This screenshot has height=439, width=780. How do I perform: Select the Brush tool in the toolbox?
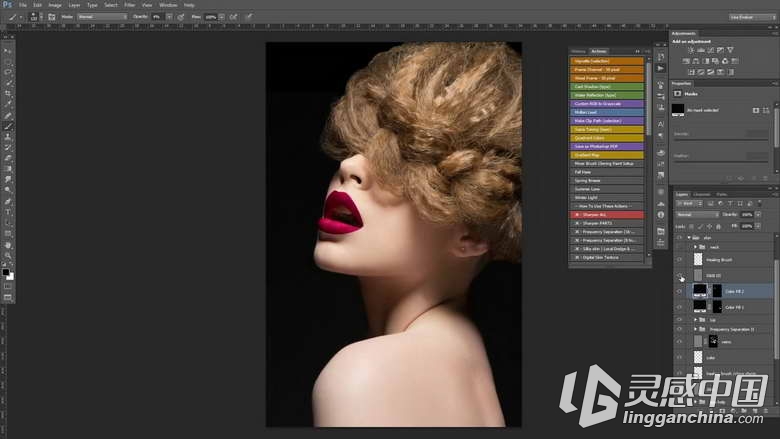click(x=7, y=126)
